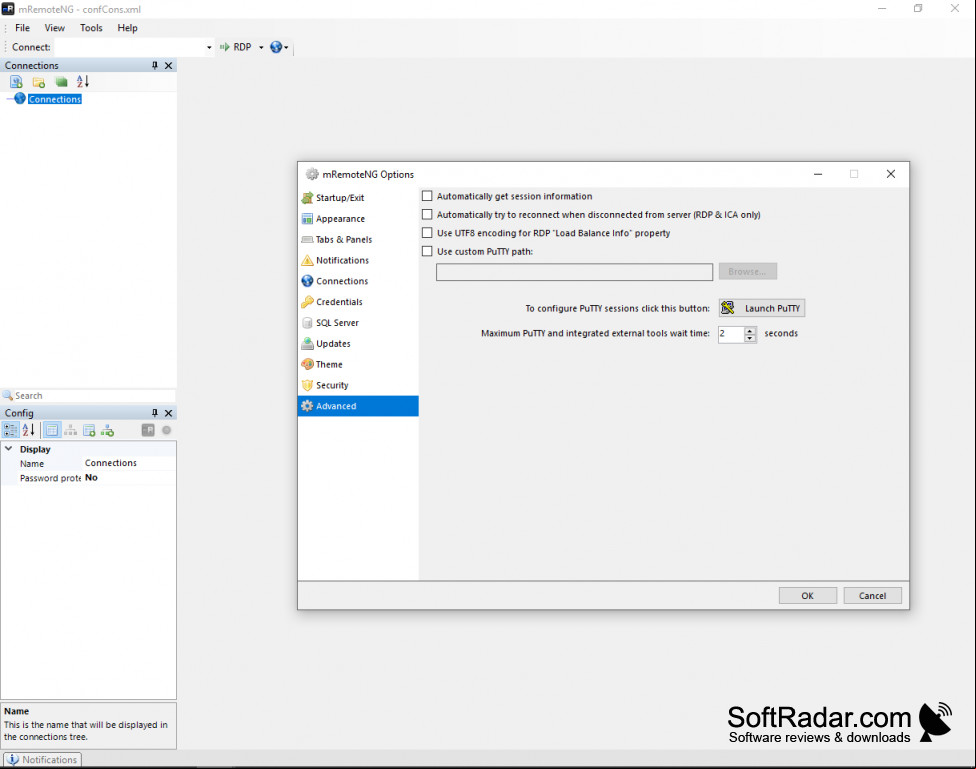Open the Tabs & Panels options page
Image resolution: width=976 pixels, height=769 pixels.
pyautogui.click(x=344, y=239)
